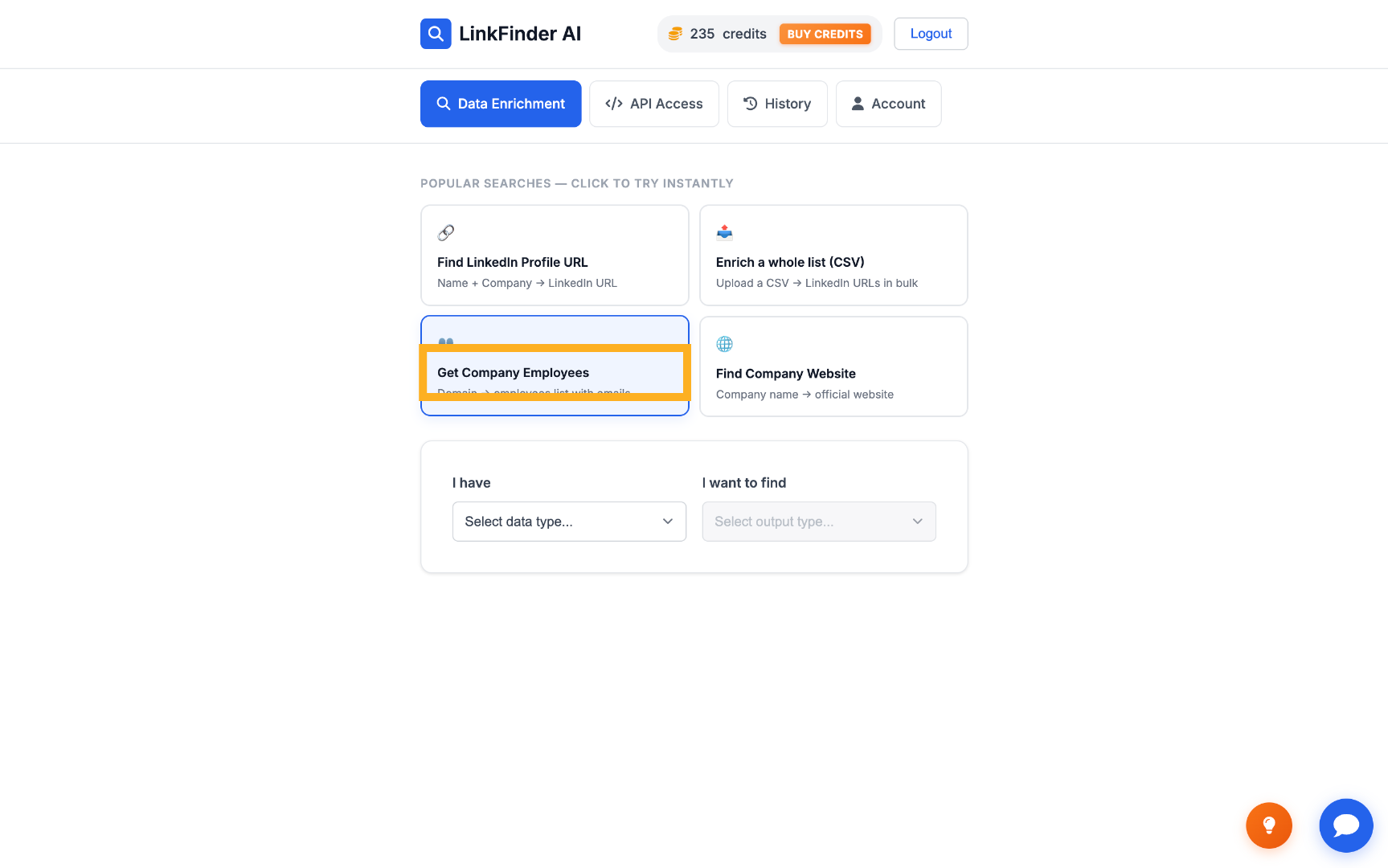Click the inbox upload icon on CSV card
The height and width of the screenshot is (868, 1388).
click(725, 233)
